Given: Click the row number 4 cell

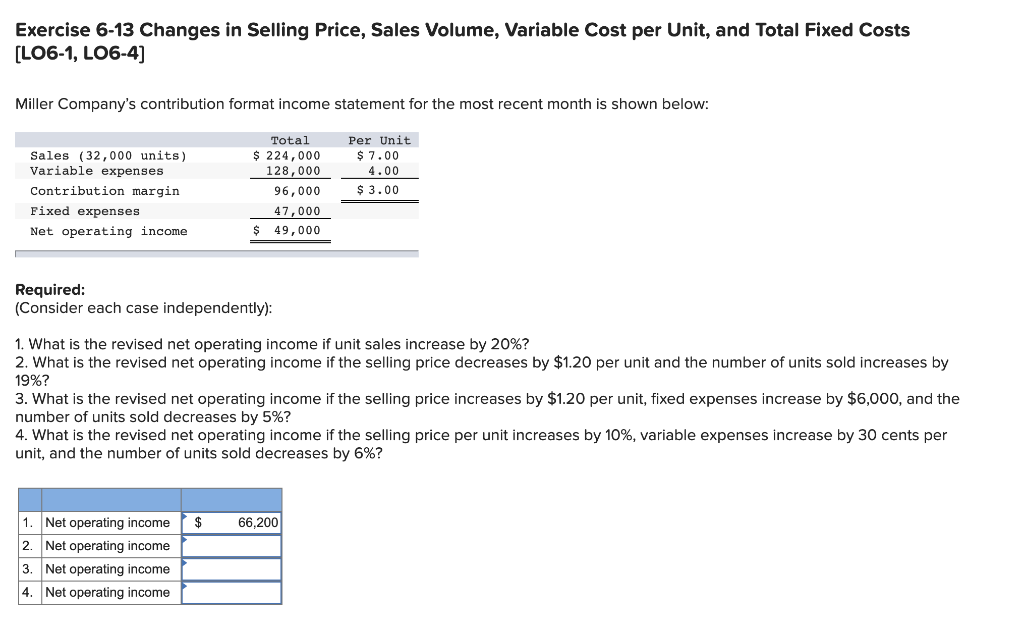Looking at the screenshot, I should coord(27,591).
